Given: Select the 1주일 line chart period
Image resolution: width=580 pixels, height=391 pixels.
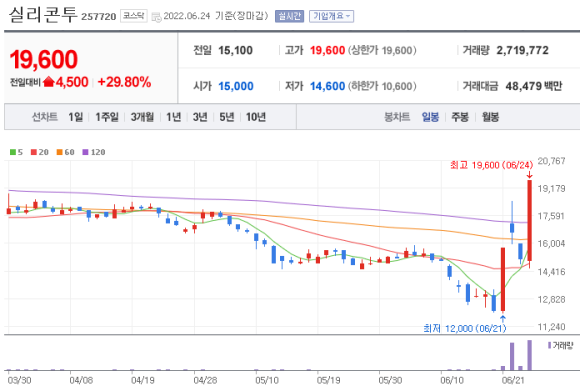Looking at the screenshot, I should click(x=107, y=117).
